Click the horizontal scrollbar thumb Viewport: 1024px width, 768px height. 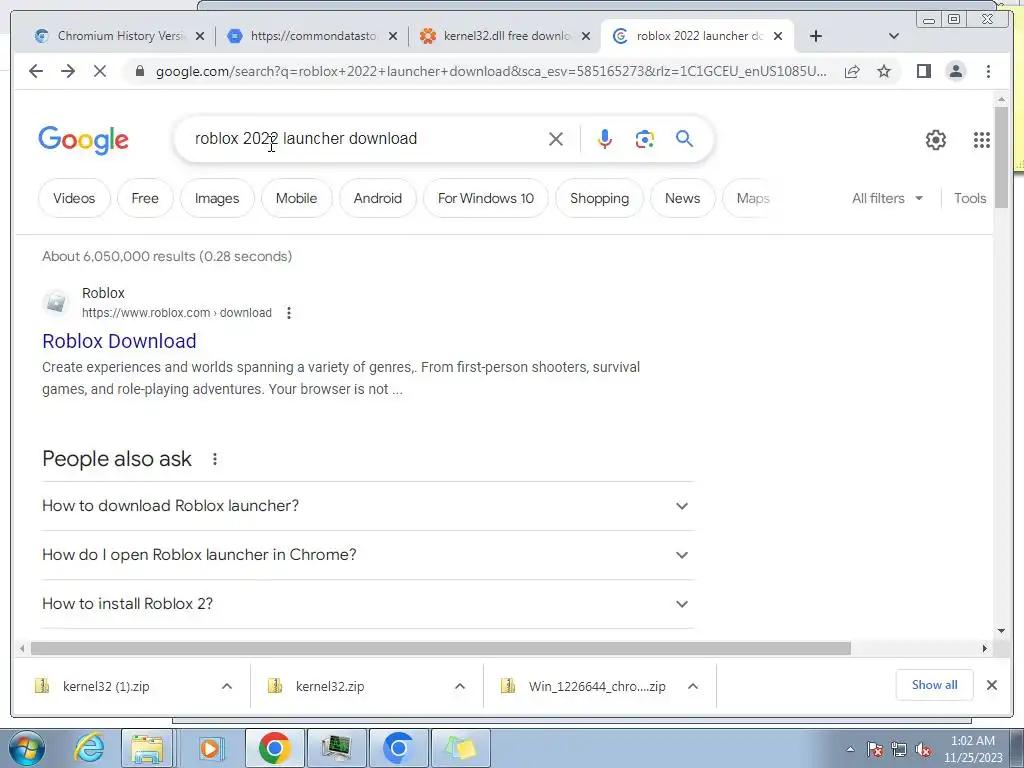click(441, 648)
